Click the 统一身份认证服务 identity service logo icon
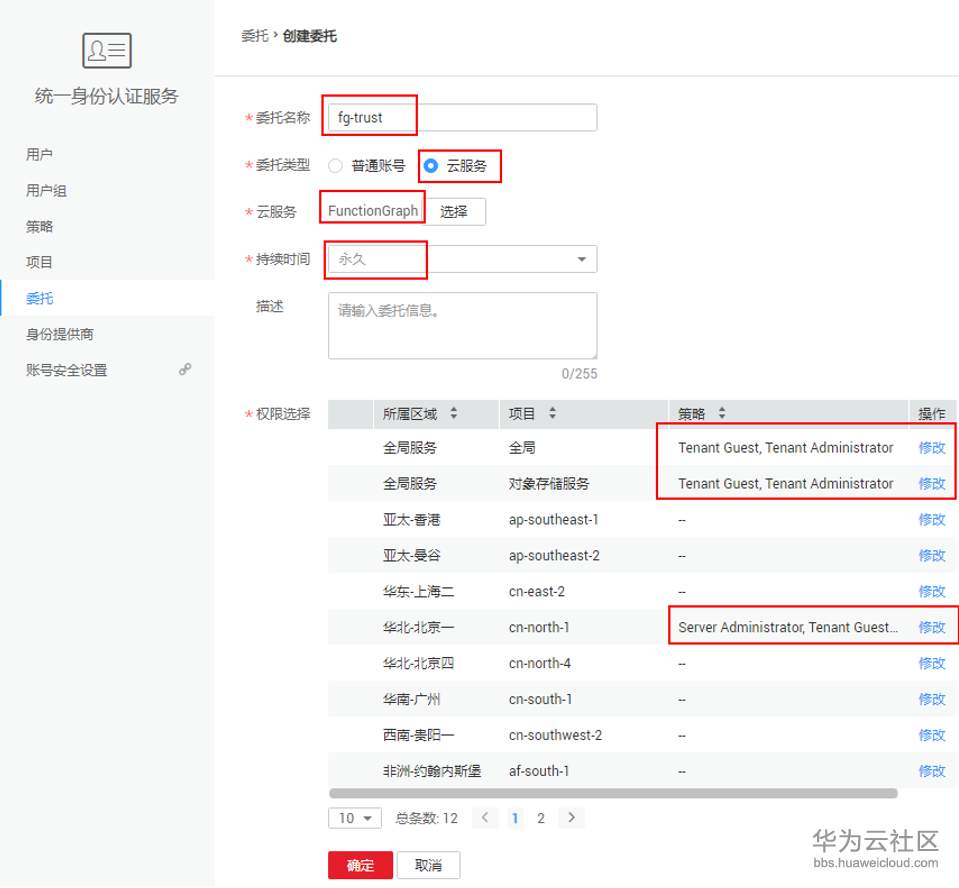Image resolution: width=959 pixels, height=888 pixels. pos(104,50)
